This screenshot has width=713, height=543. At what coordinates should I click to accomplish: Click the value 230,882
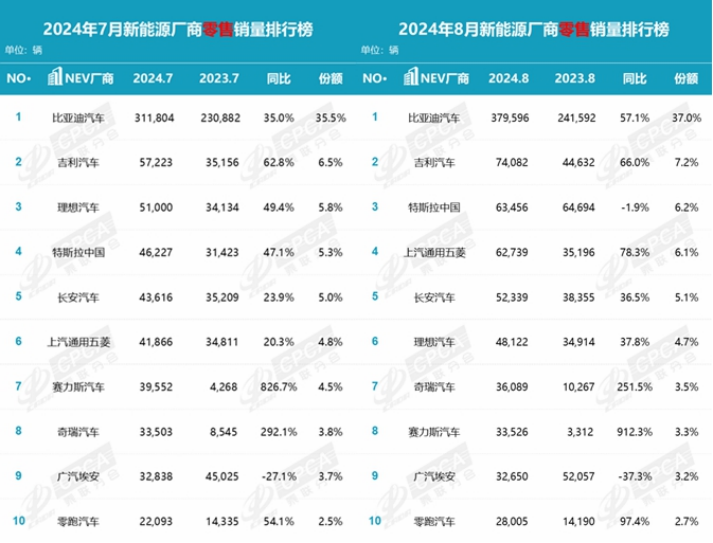(x=221, y=118)
